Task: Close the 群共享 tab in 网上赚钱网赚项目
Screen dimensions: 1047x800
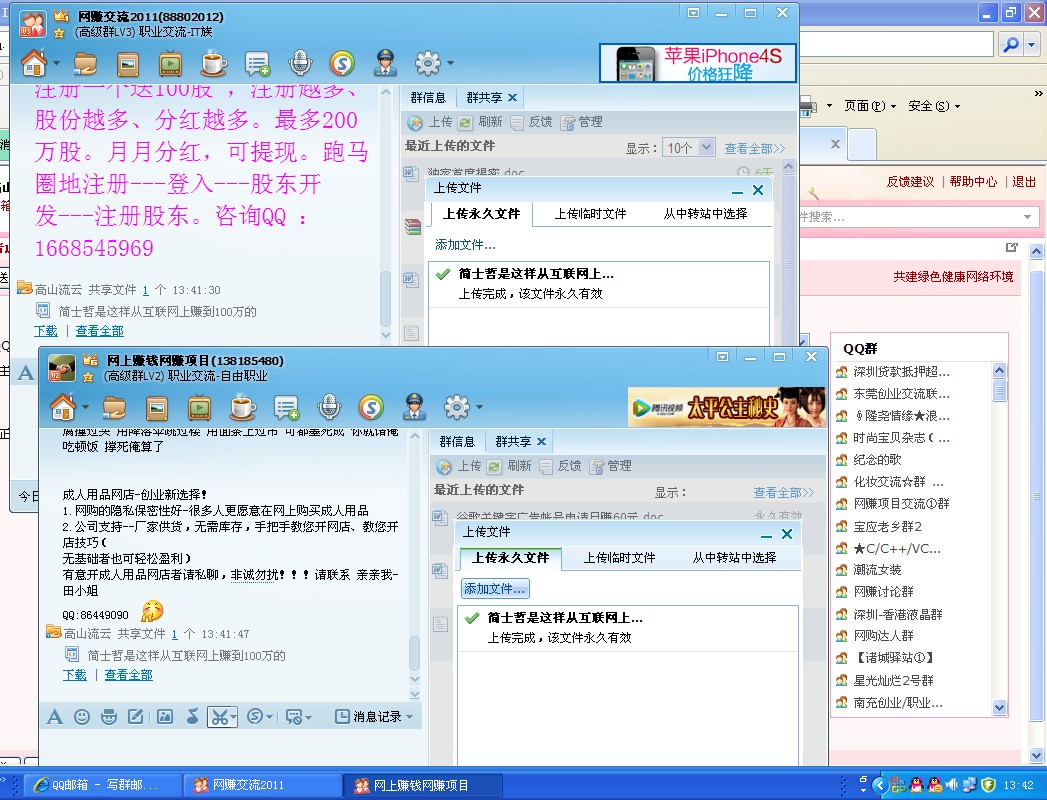Action: (542, 441)
